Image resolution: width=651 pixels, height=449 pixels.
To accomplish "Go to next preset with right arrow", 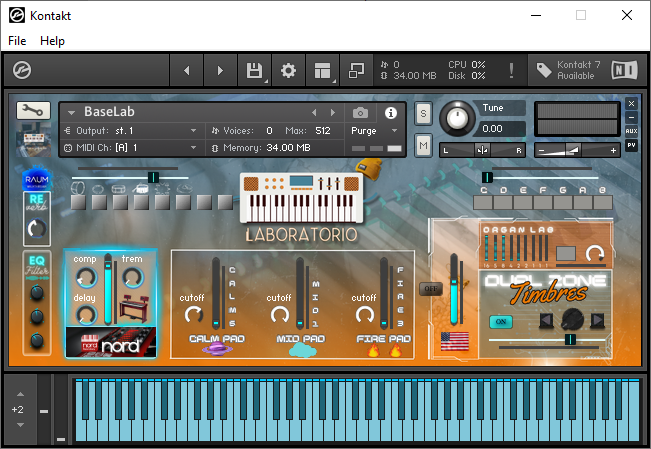I will point(220,71).
